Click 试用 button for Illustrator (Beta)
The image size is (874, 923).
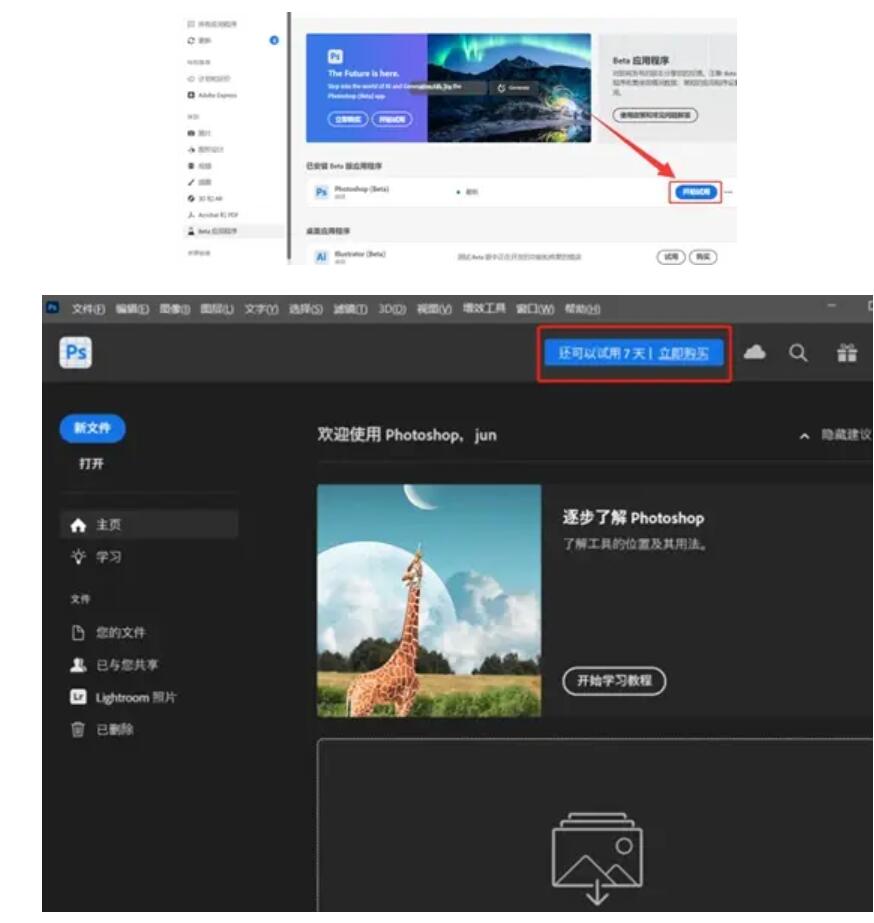(x=671, y=257)
